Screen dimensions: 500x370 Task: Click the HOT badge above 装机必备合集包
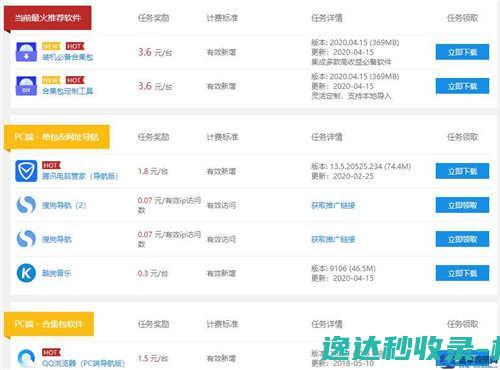(x=75, y=46)
